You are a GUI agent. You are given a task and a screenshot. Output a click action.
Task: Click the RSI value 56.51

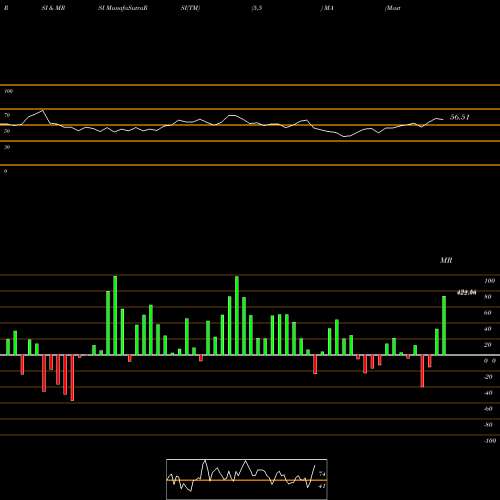click(460, 117)
